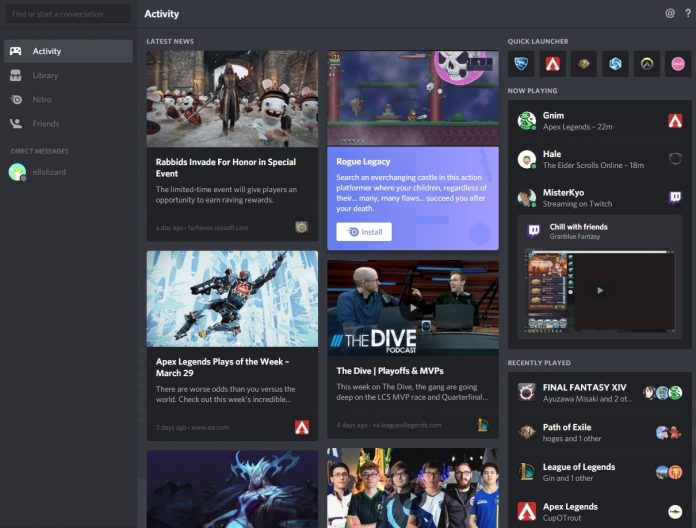Click Final Fantasy XIV game icon
The image size is (696, 528).
526,393
